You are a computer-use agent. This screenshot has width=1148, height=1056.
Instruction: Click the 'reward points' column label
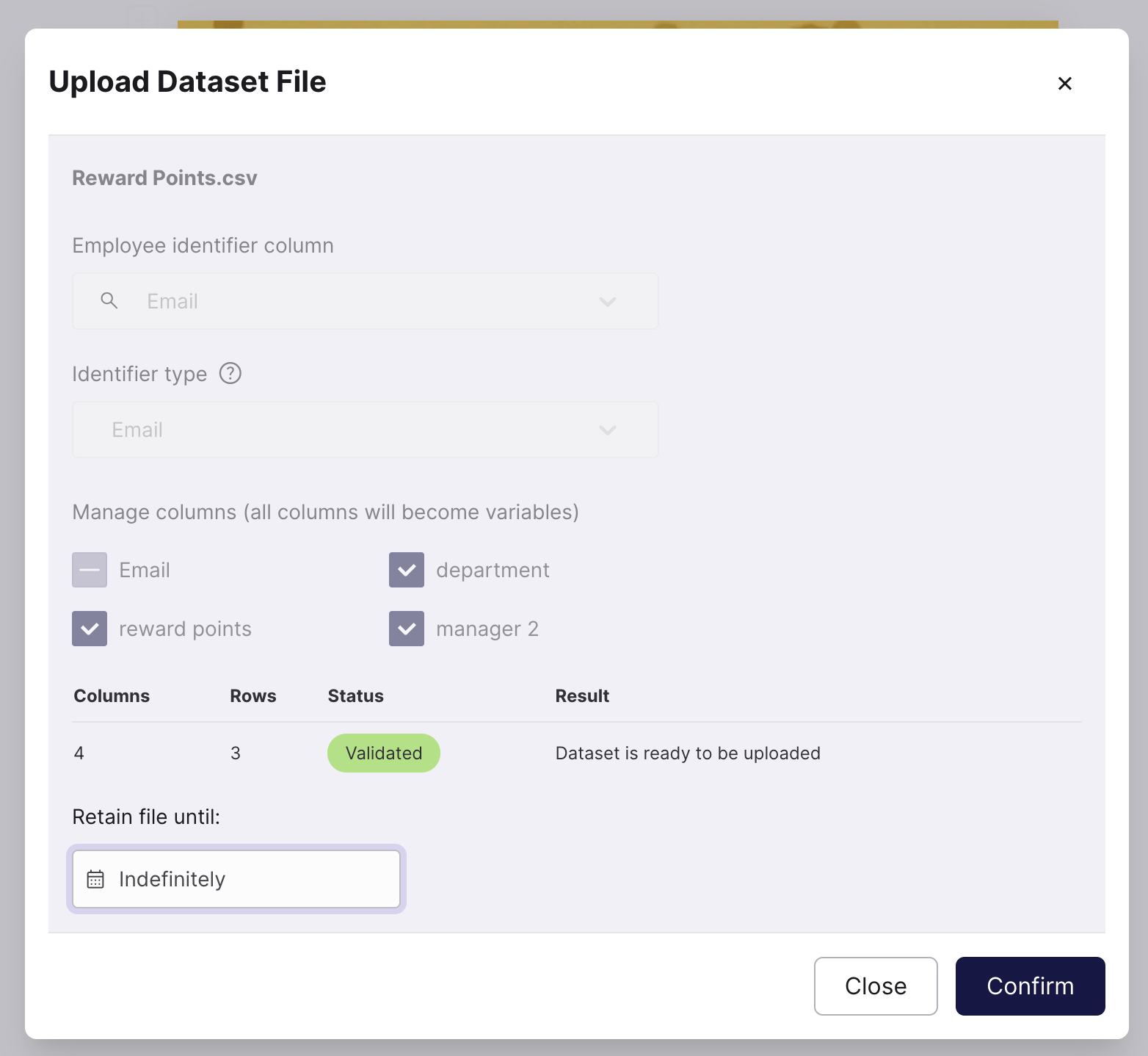point(185,629)
